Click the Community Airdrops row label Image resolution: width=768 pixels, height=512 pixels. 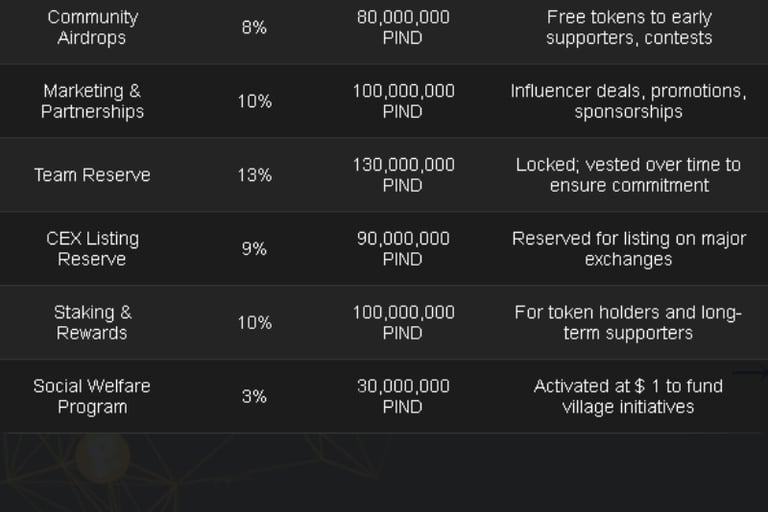point(92,28)
